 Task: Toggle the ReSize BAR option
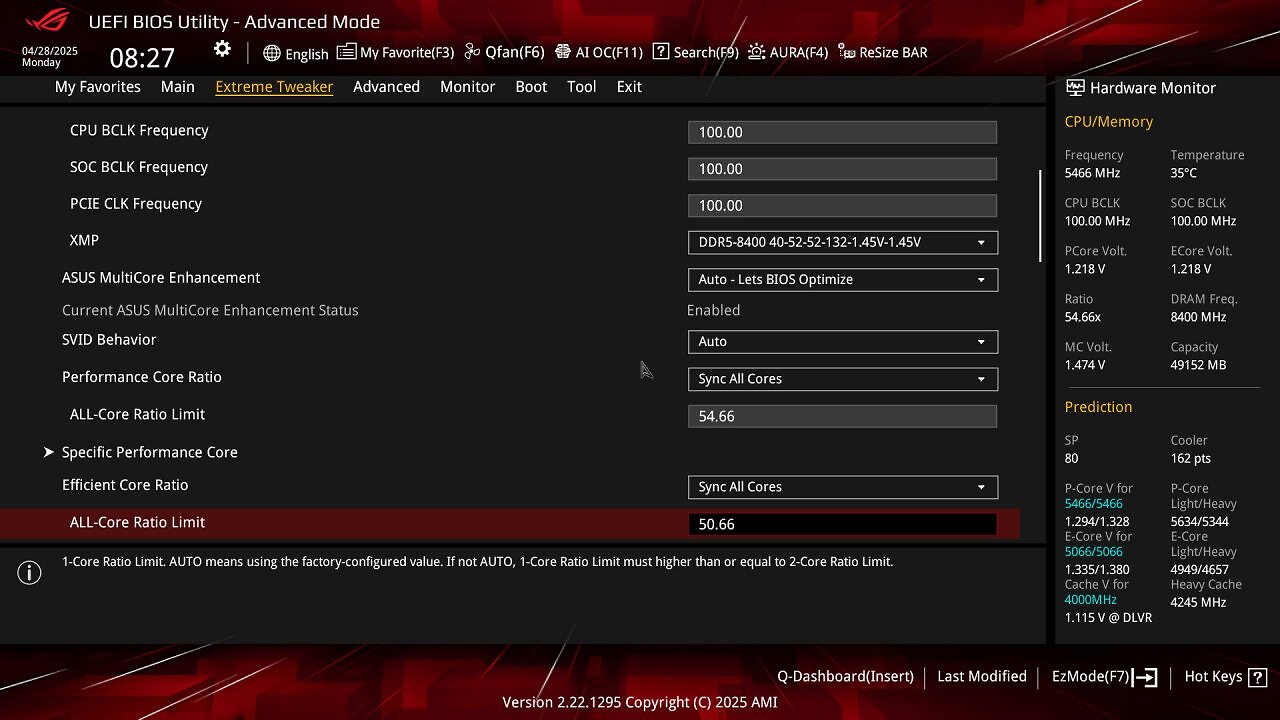click(883, 52)
